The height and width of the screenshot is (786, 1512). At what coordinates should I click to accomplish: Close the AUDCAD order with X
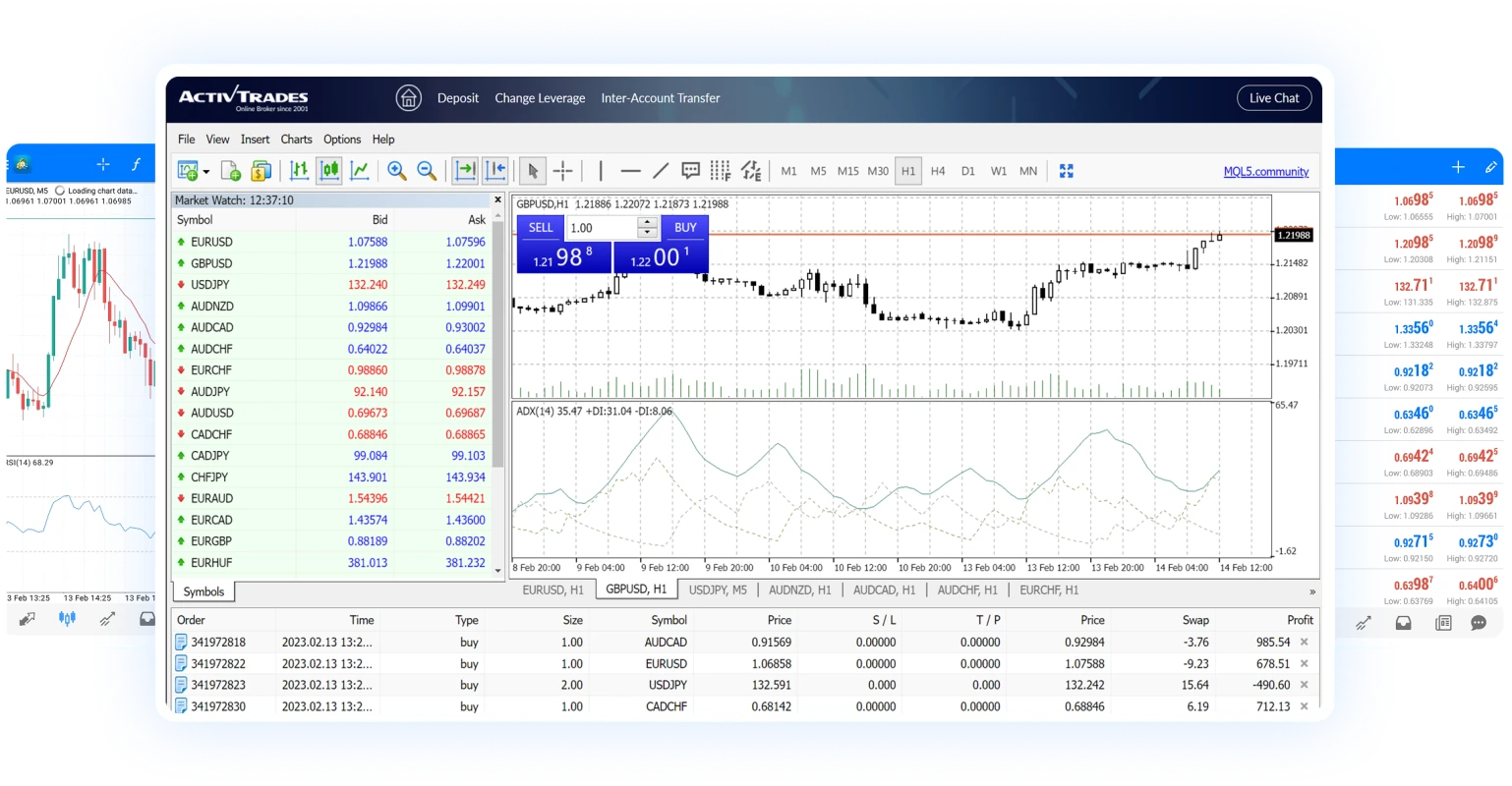[x=1305, y=643]
